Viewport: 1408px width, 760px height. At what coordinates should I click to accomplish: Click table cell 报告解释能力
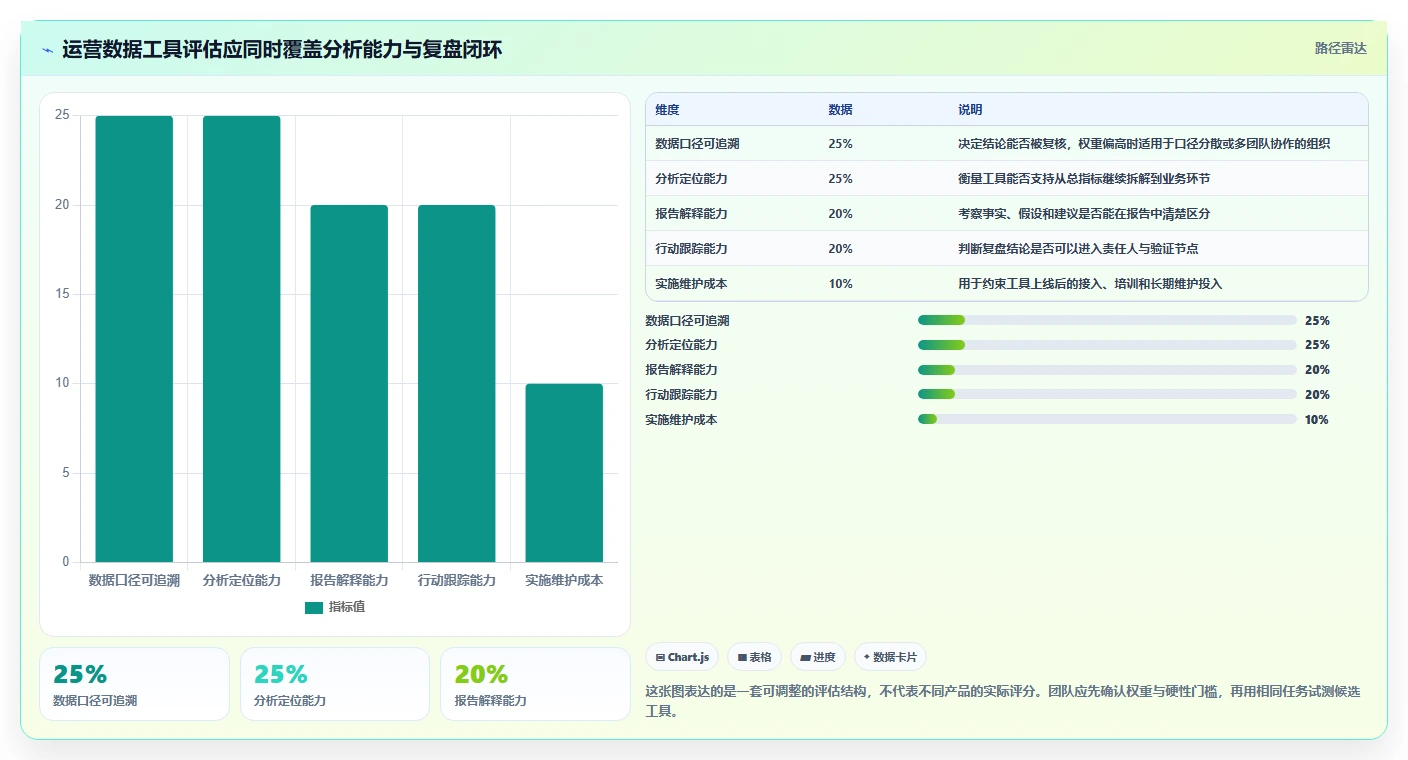(691, 214)
